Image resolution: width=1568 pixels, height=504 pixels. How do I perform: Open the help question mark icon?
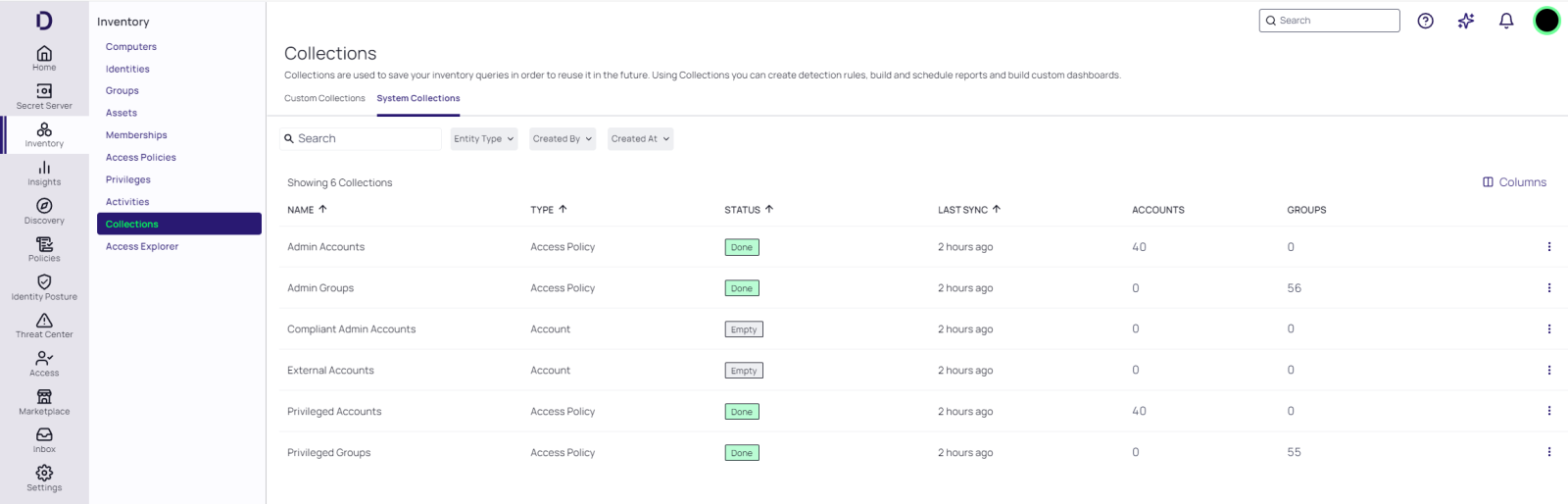click(x=1425, y=21)
